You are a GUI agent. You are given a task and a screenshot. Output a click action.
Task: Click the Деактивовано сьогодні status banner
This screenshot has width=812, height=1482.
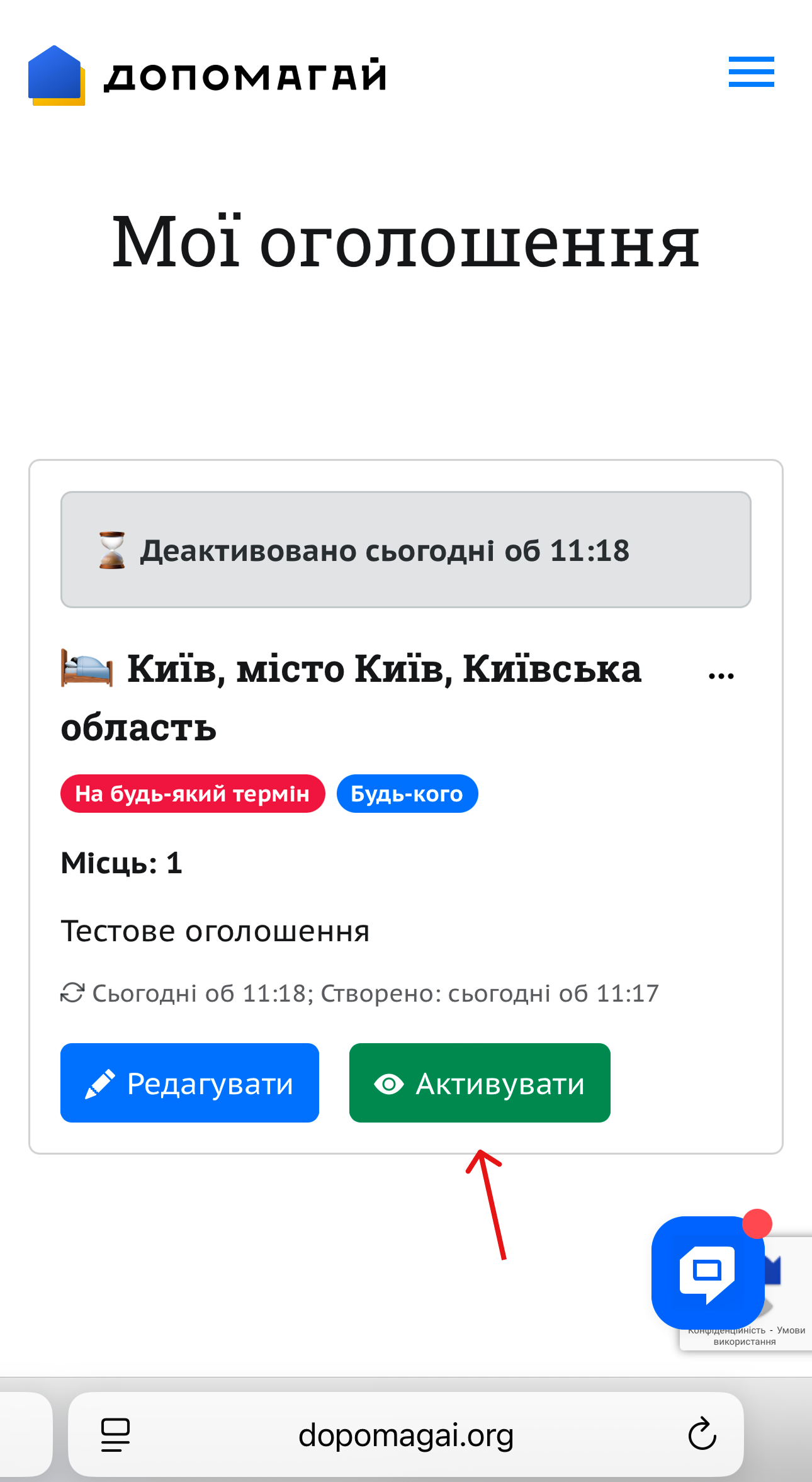tap(406, 550)
